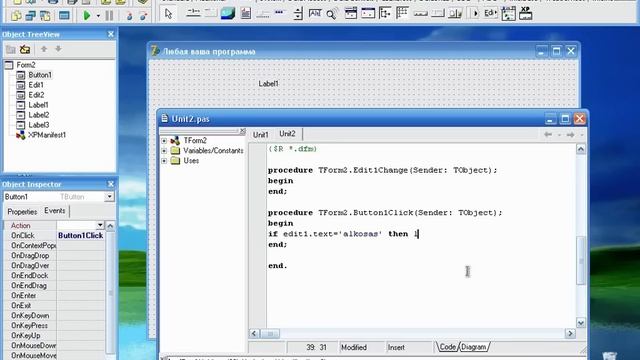The height and width of the screenshot is (360, 640).
Task: Pick the XPManifest component from palette
Action: point(526,13)
